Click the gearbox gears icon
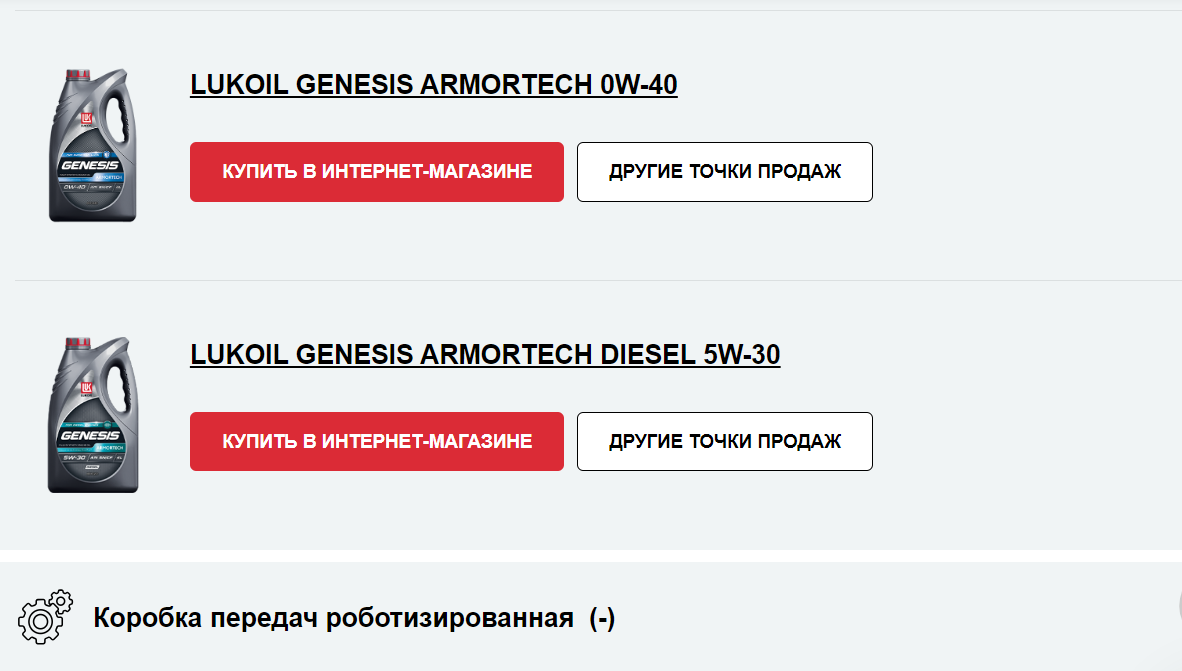Viewport: 1182px width, 671px height. (x=45, y=617)
